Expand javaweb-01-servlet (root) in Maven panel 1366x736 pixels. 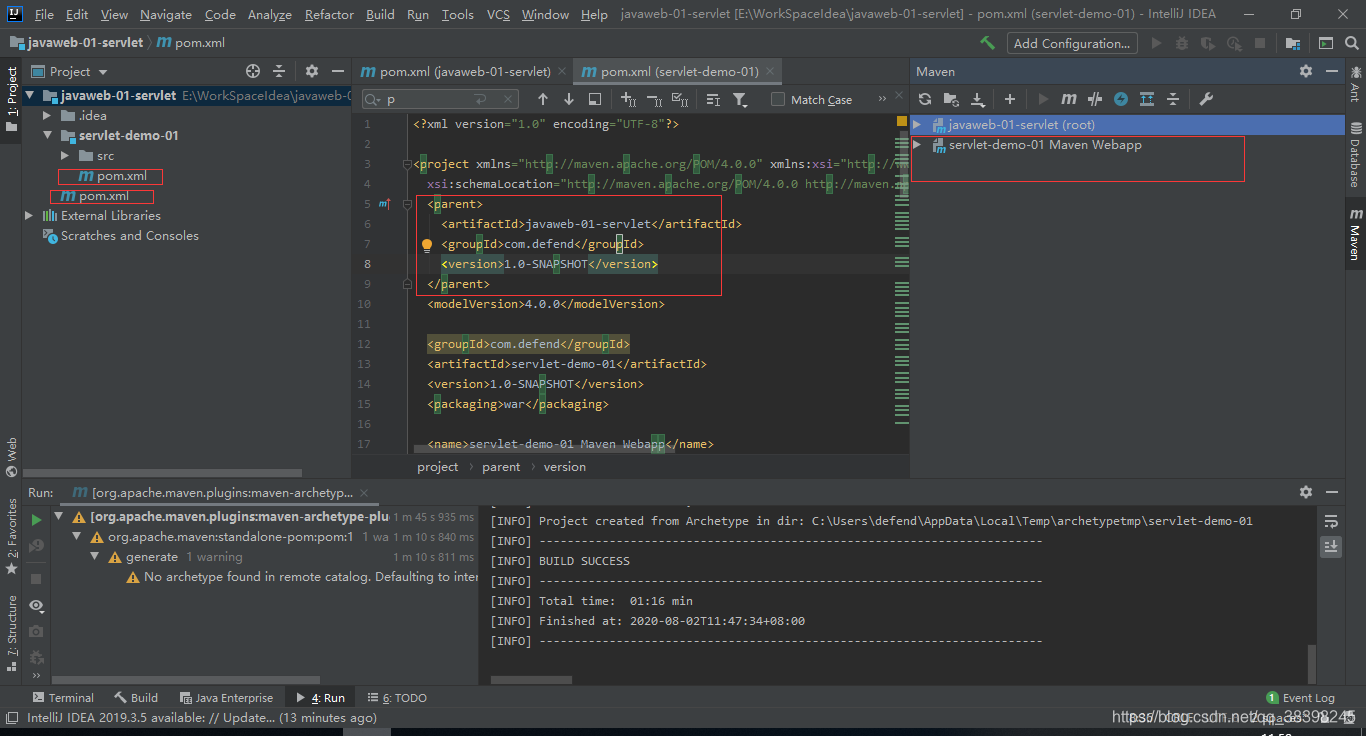918,125
